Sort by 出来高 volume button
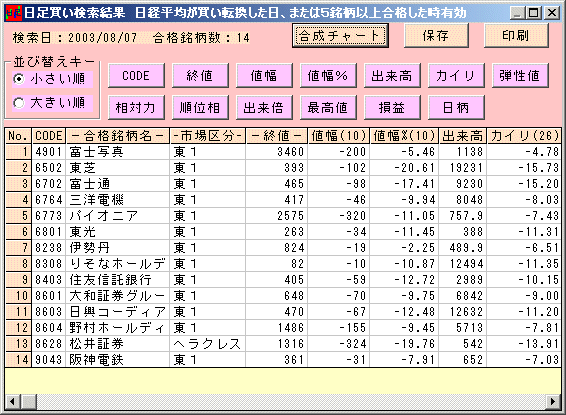566x415 pixels. tap(392, 76)
